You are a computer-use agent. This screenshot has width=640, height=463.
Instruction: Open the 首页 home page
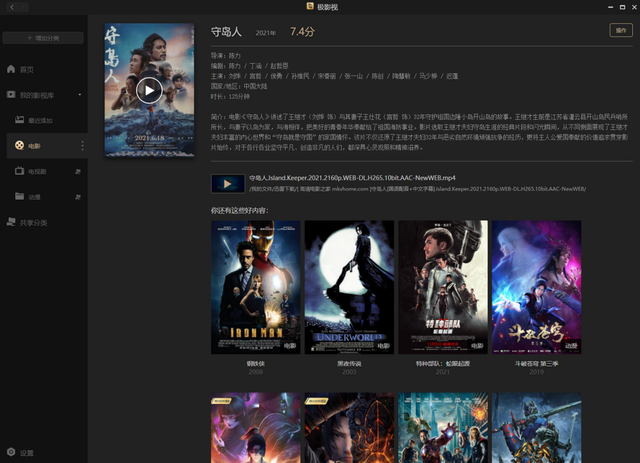tap(27, 69)
